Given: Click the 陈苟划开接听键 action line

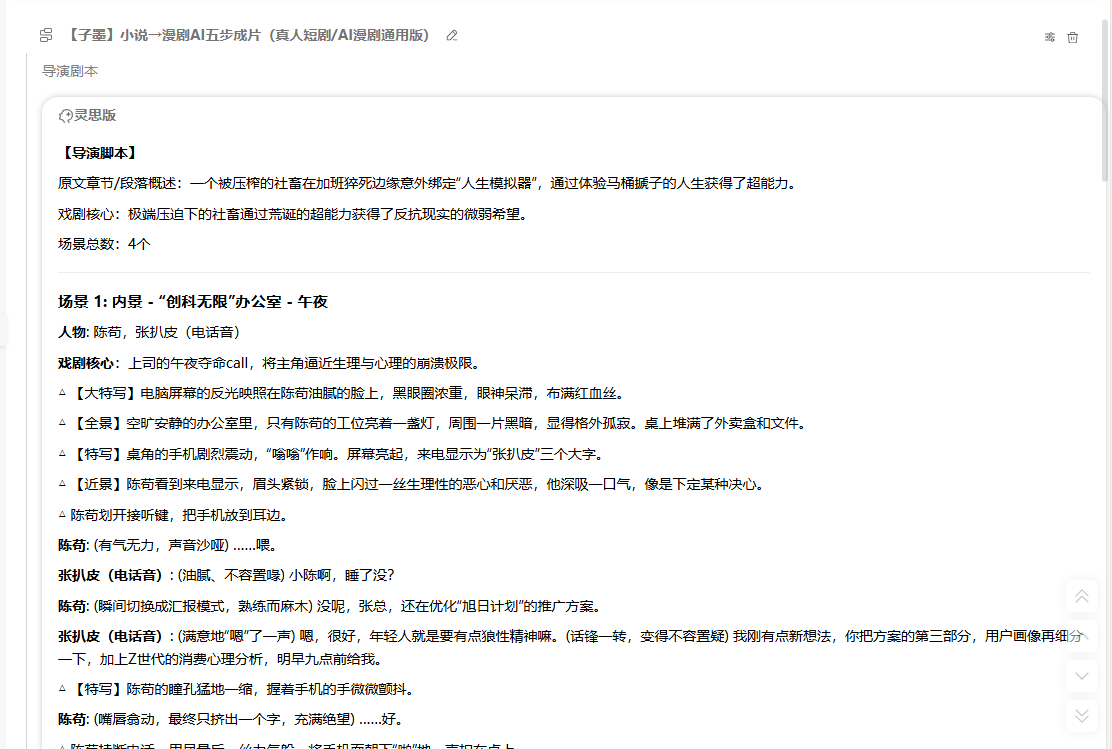Looking at the screenshot, I should coord(175,516).
